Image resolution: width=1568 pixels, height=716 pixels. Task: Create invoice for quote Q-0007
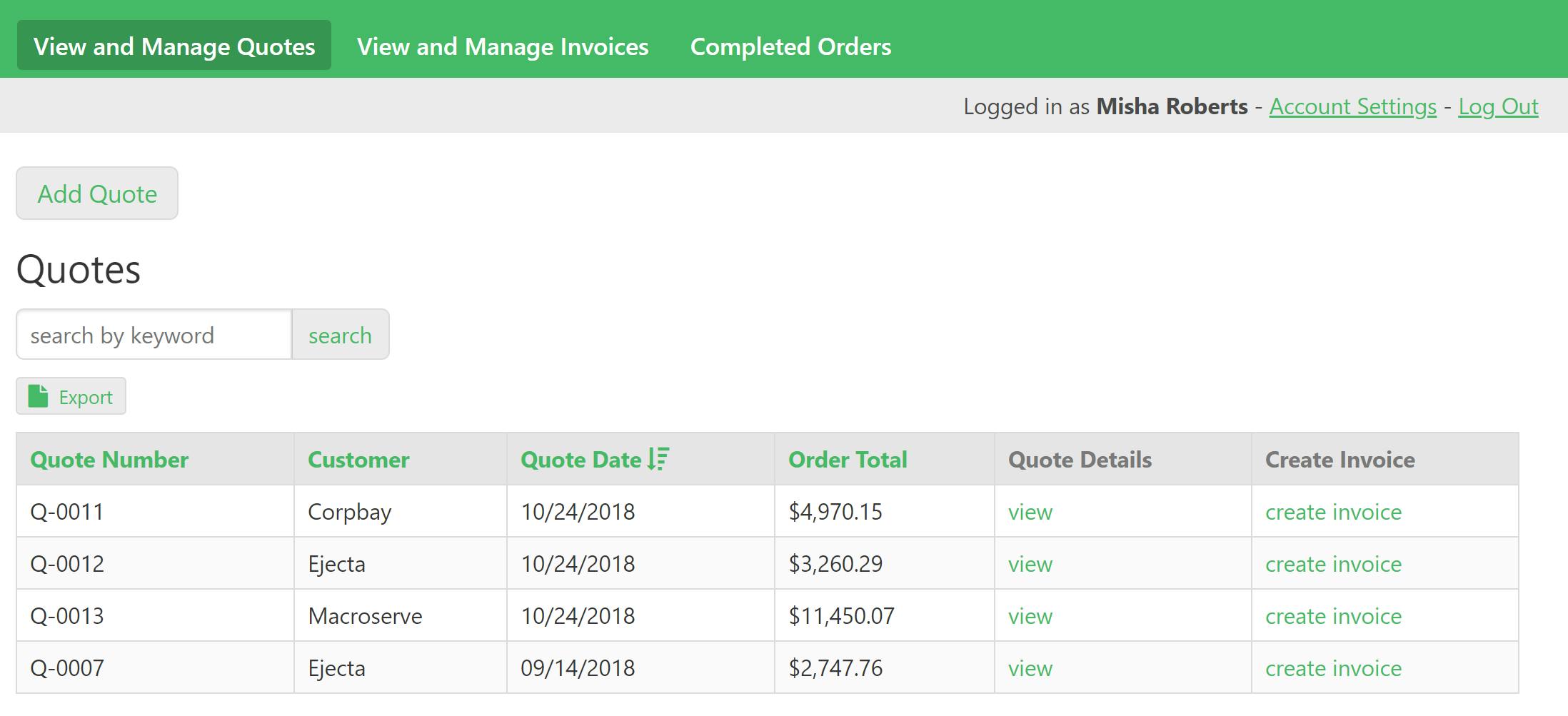1333,668
